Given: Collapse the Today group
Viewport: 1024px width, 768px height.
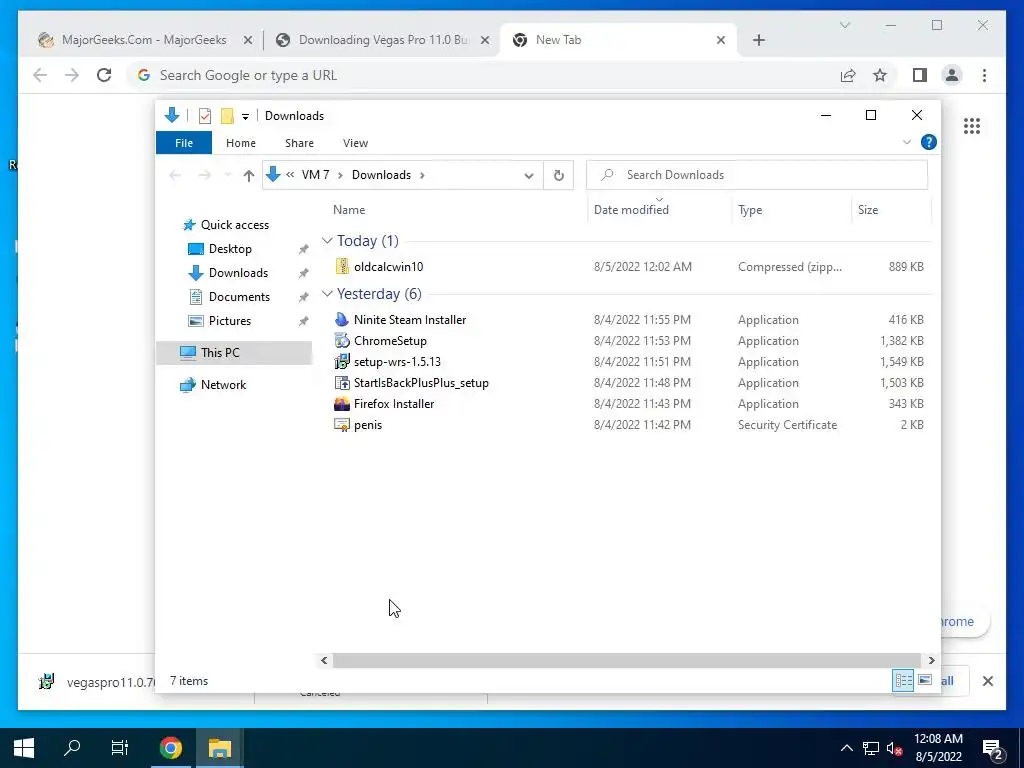Looking at the screenshot, I should (327, 241).
